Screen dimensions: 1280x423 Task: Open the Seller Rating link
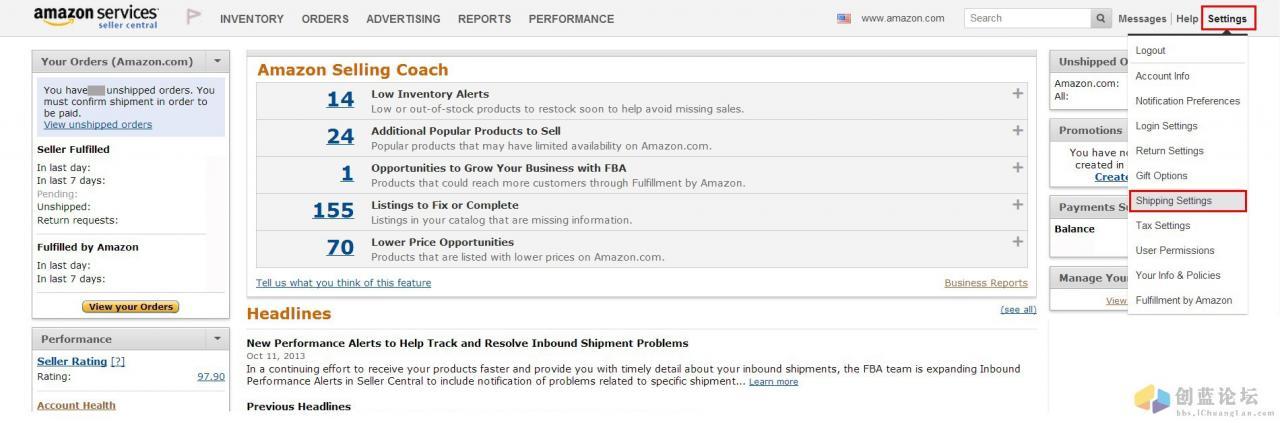click(72, 362)
